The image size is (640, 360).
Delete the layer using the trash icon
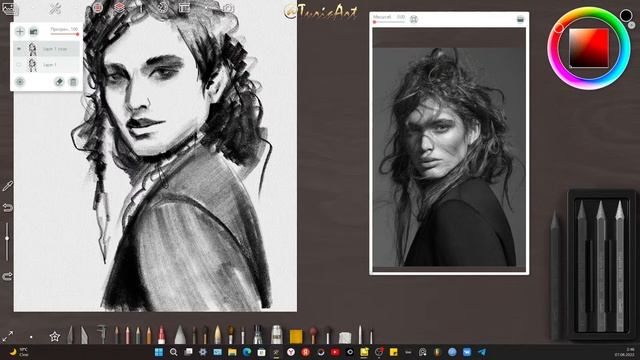(73, 82)
